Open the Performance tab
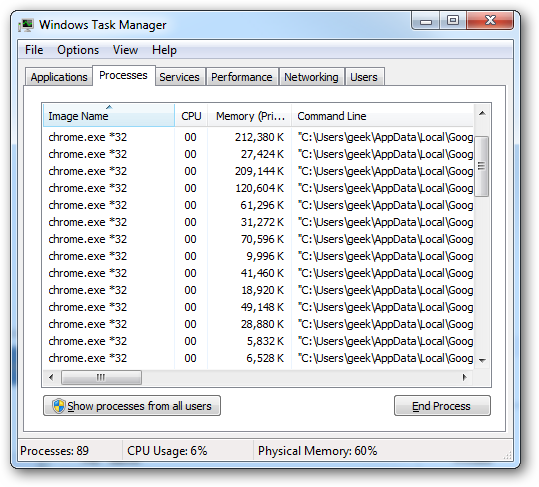The height and width of the screenshot is (487, 539). [x=242, y=77]
